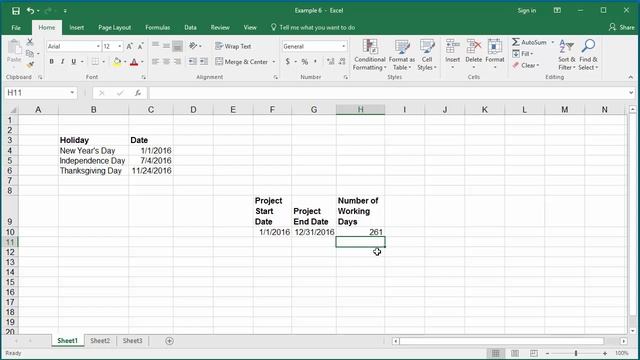Screen dimensions: 640x360
Task: Share the workbook
Action: 622,27
